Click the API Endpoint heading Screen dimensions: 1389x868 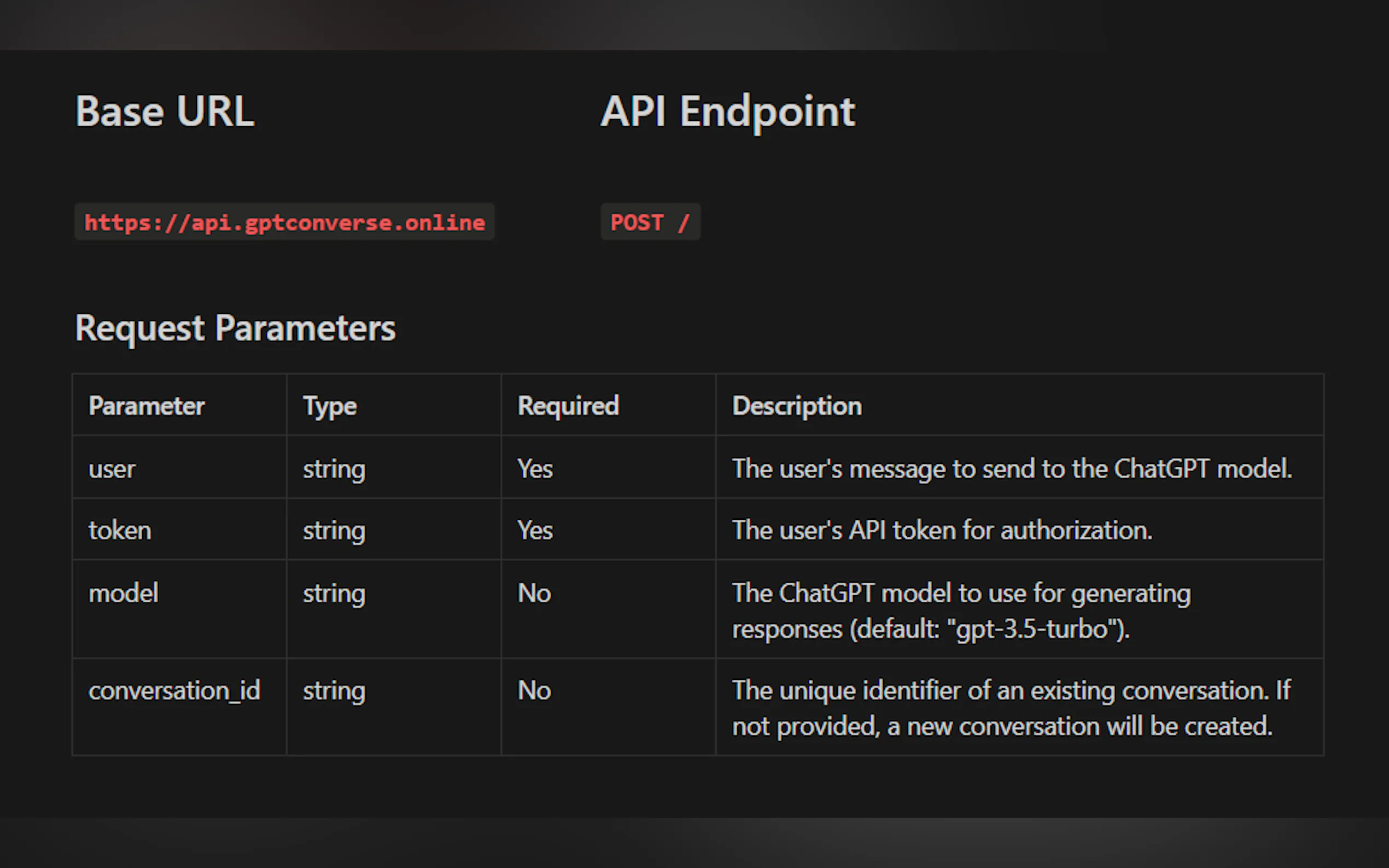point(728,111)
